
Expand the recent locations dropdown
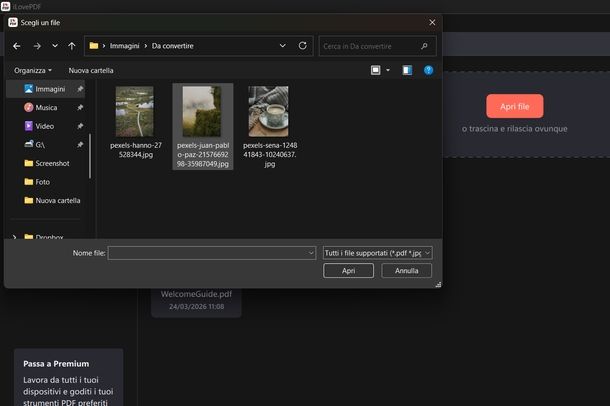55,46
